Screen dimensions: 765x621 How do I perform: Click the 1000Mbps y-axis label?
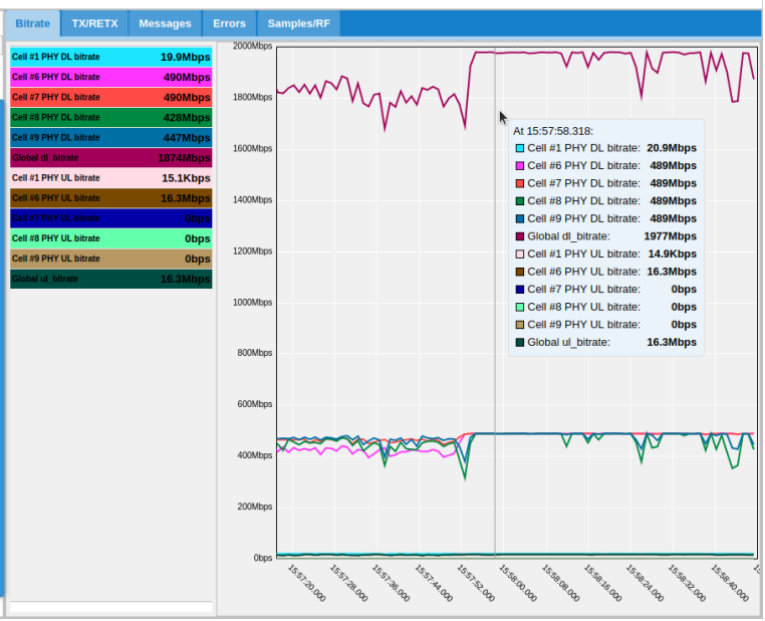click(252, 302)
